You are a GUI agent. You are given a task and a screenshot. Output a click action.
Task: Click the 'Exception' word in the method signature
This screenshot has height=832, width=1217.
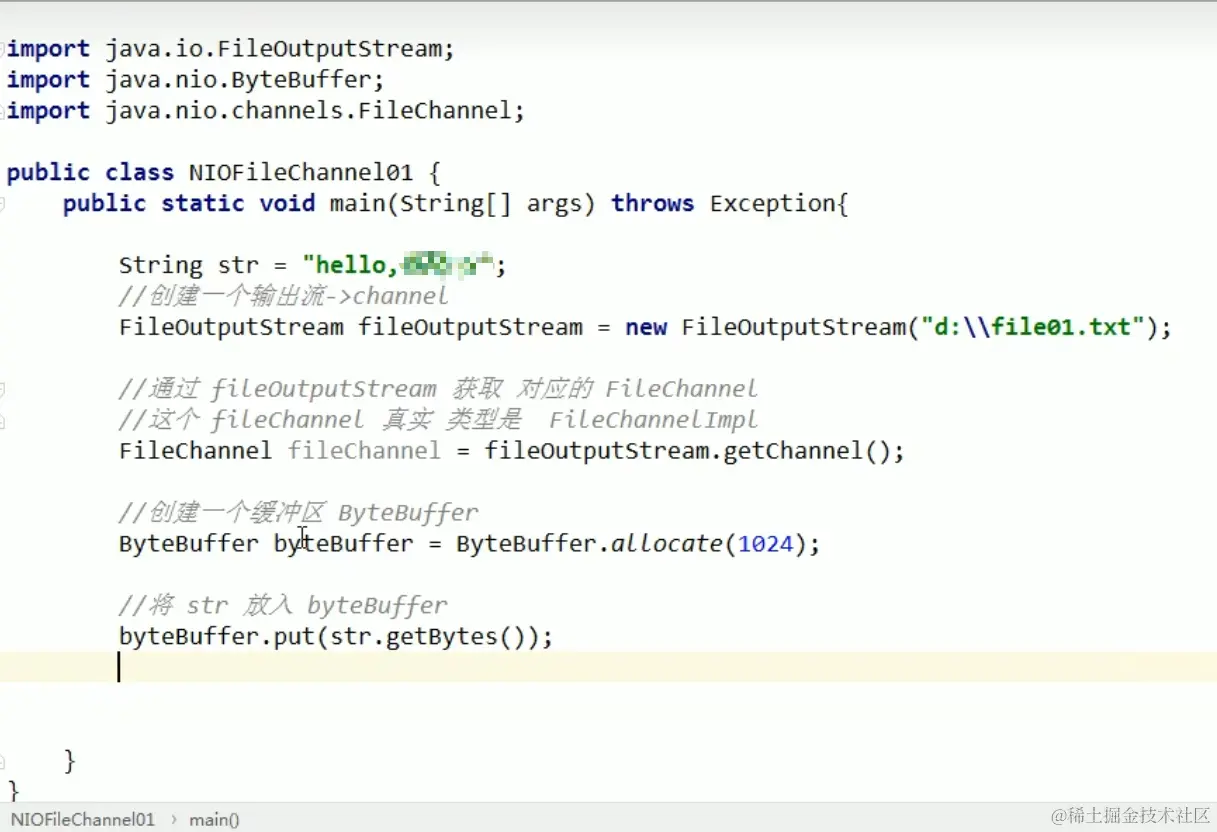(773, 204)
